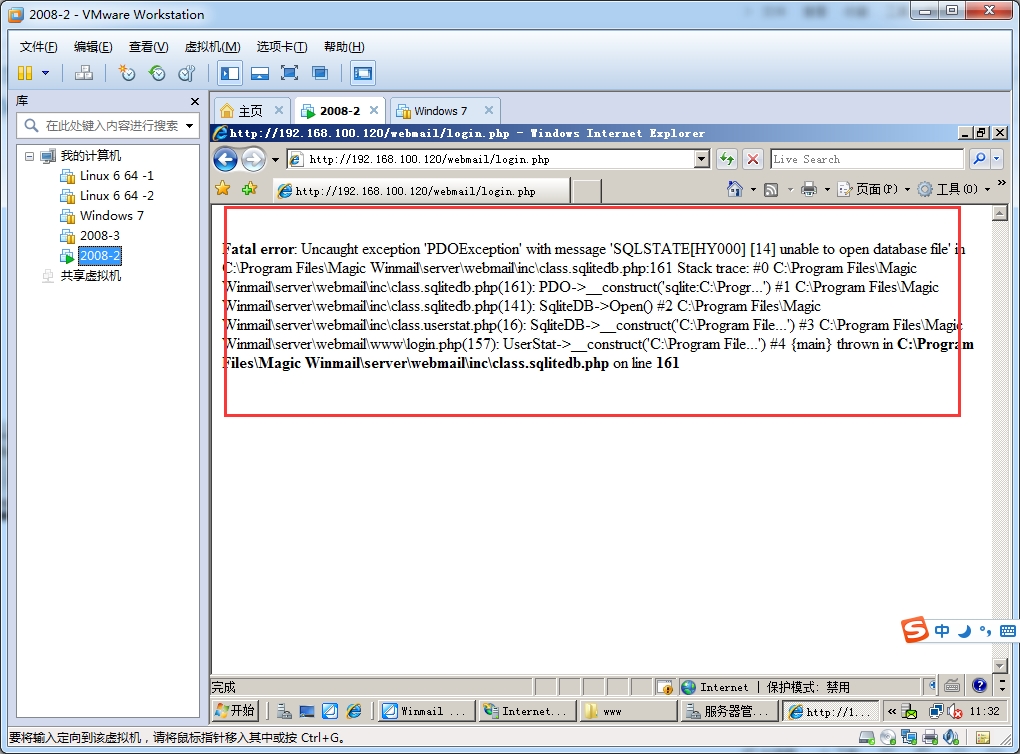Click the Live Search magnifier button
This screenshot has width=1020, height=754.
(x=979, y=159)
